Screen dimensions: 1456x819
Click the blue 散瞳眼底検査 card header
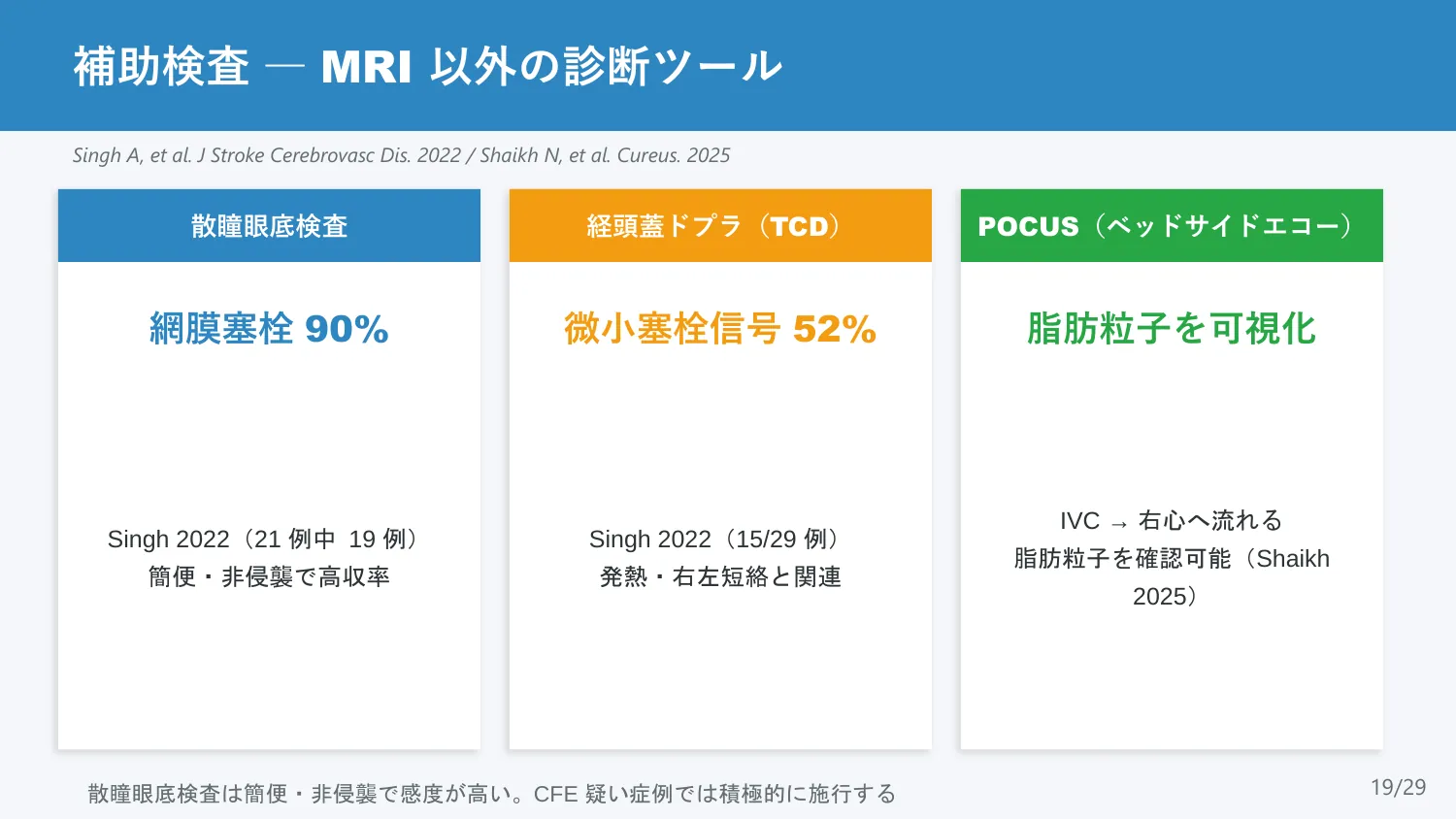click(269, 225)
